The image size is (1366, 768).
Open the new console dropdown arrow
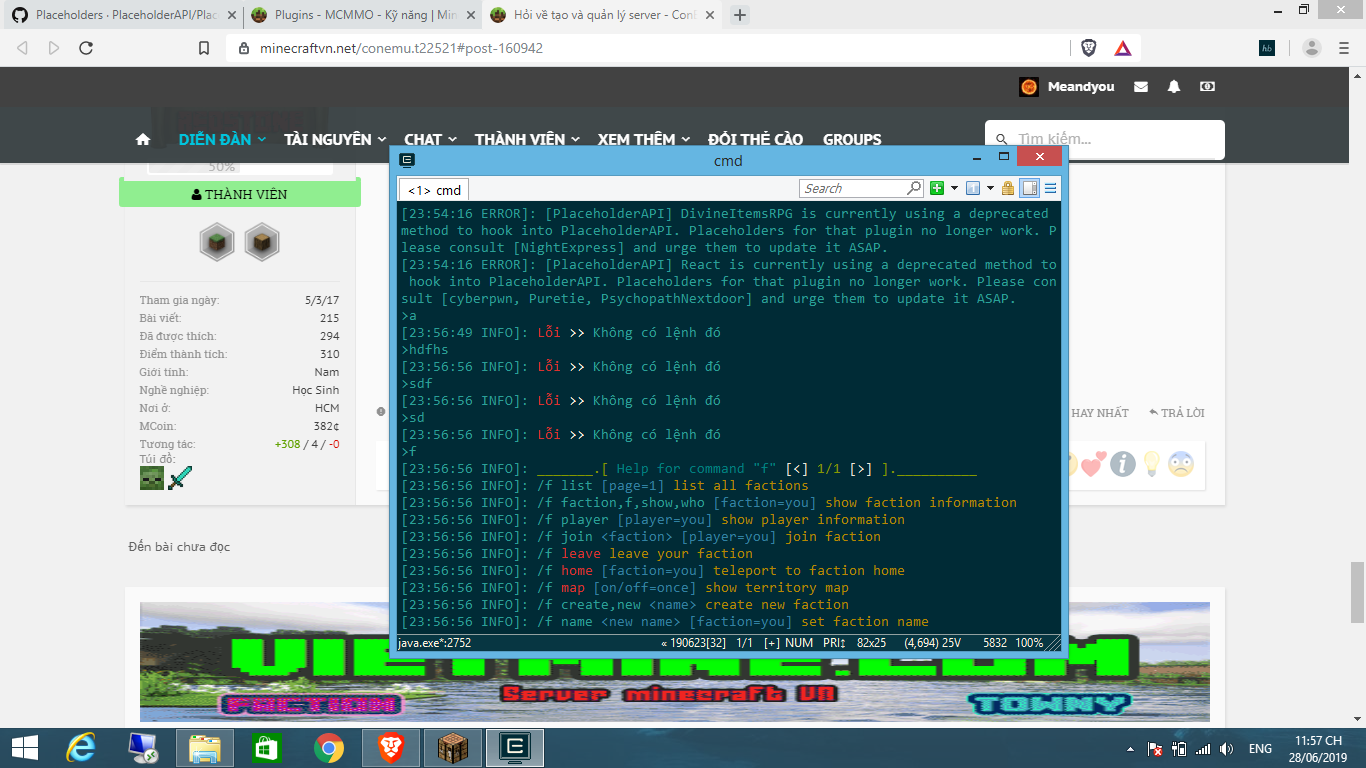point(954,188)
